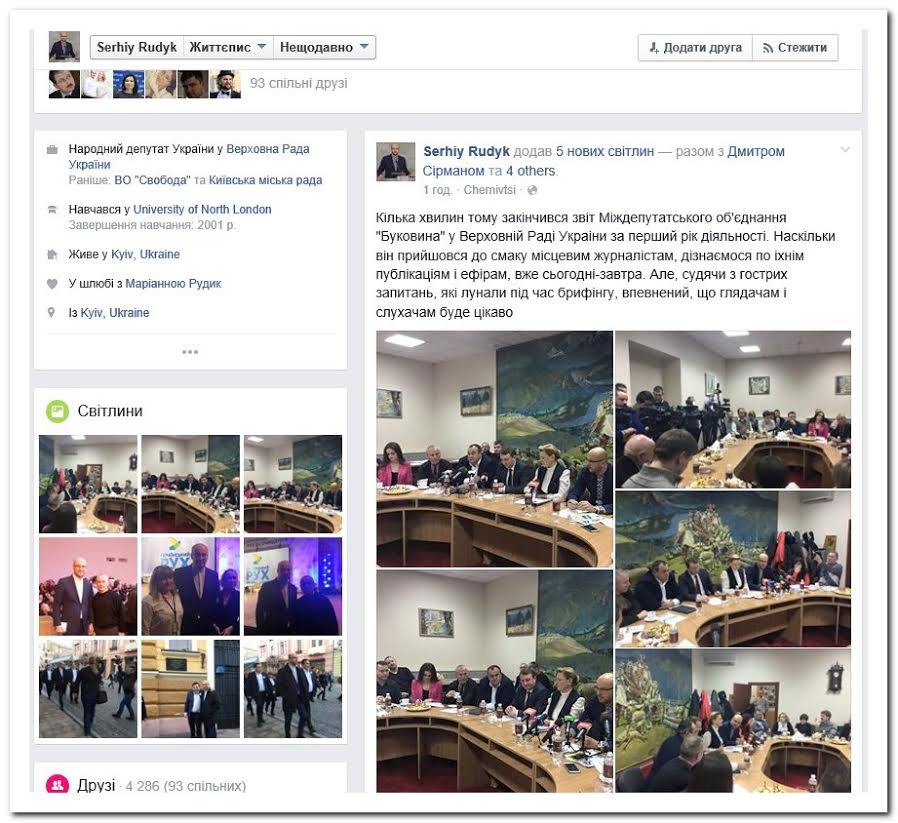
Task: Click the green Світлини photos icon
Action: (x=57, y=411)
